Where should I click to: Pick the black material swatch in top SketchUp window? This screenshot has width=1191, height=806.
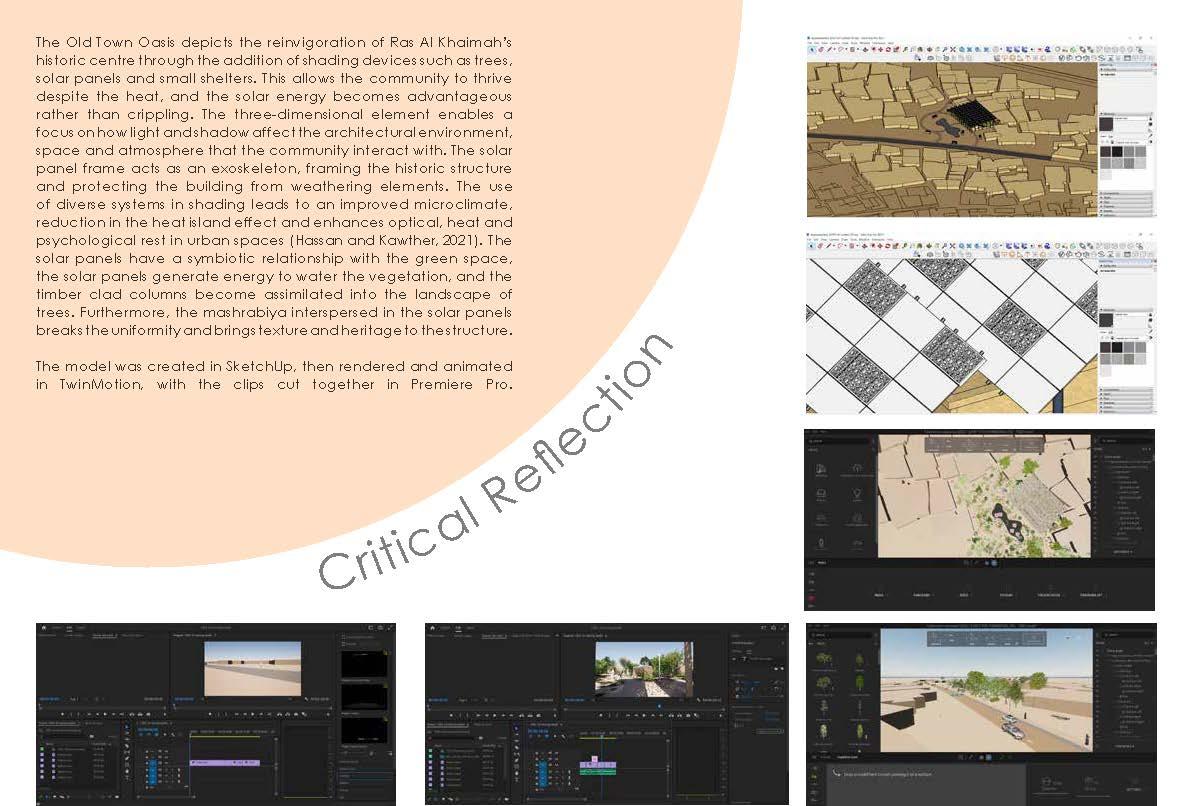1117,151
